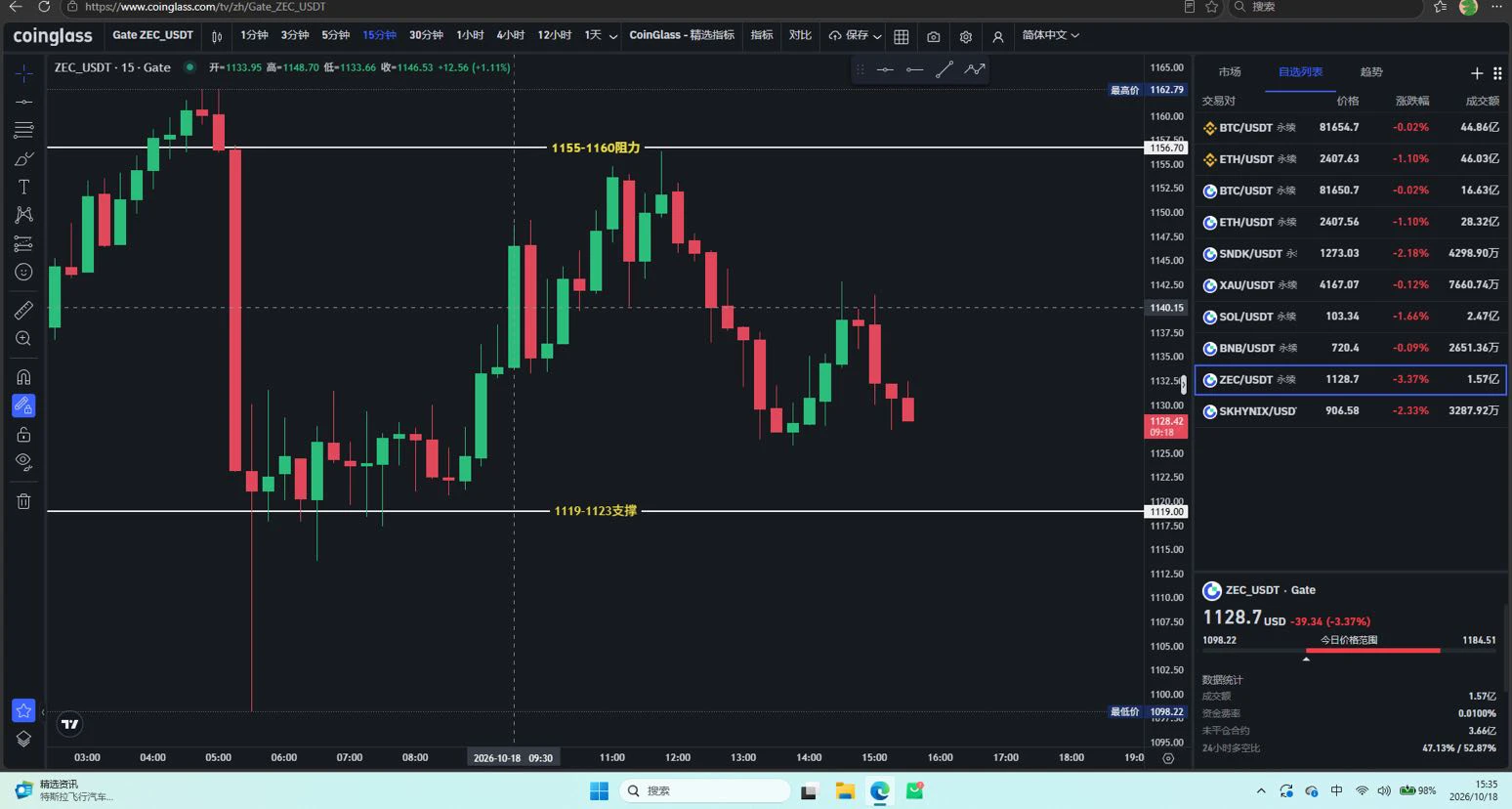The height and width of the screenshot is (809, 1512).
Task: Open the 保存 save dropdown
Action: click(x=855, y=35)
